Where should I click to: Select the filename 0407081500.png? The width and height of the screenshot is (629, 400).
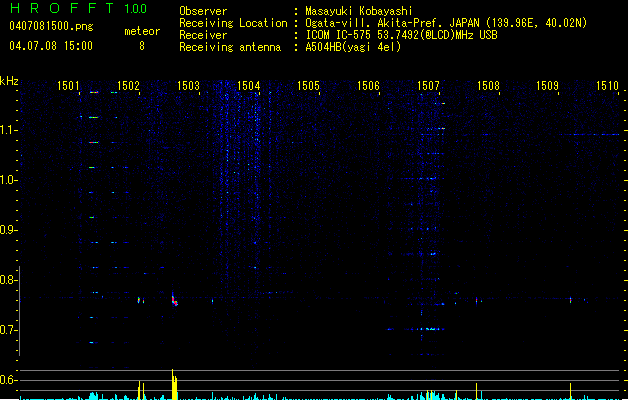pos(51,26)
